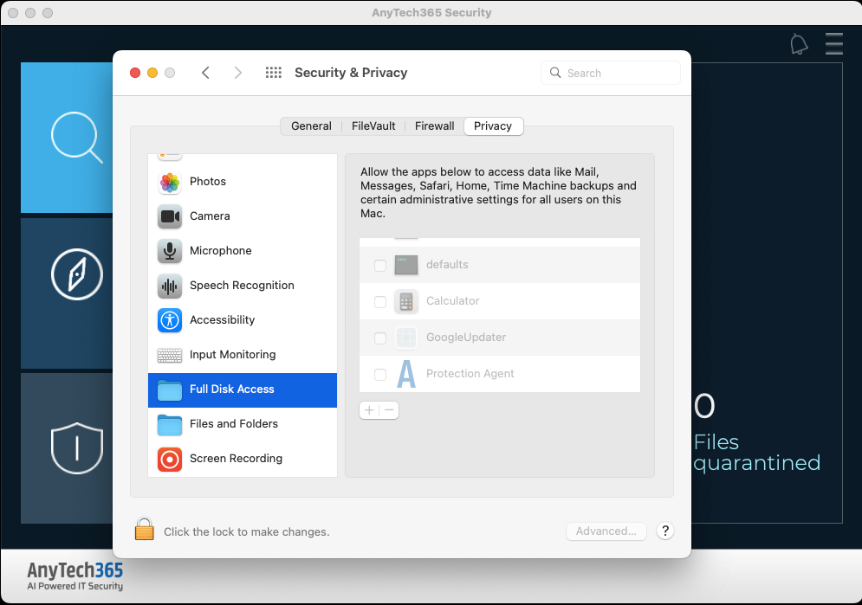Select the Screen Recording label
This screenshot has height=605, width=862.
(236, 458)
